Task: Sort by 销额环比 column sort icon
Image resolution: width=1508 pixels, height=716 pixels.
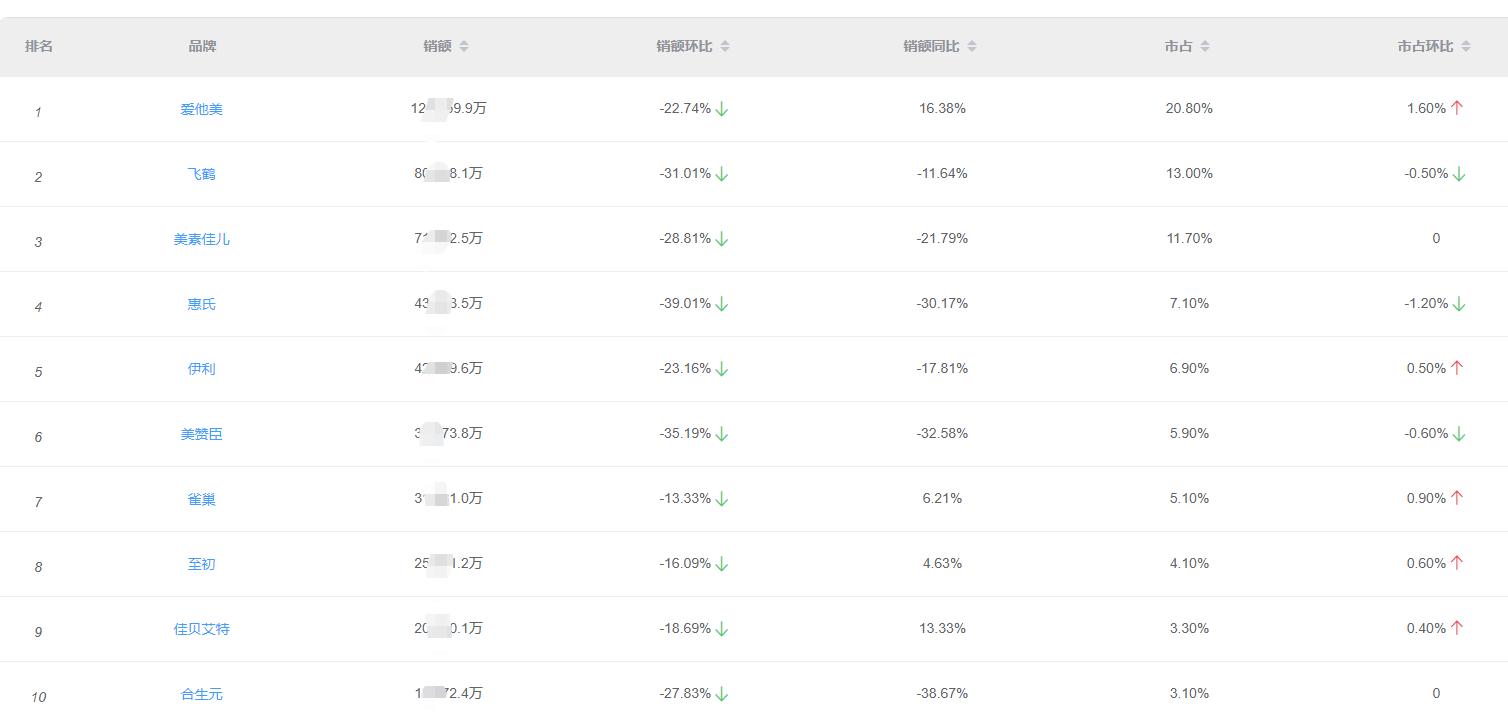Action: click(725, 46)
